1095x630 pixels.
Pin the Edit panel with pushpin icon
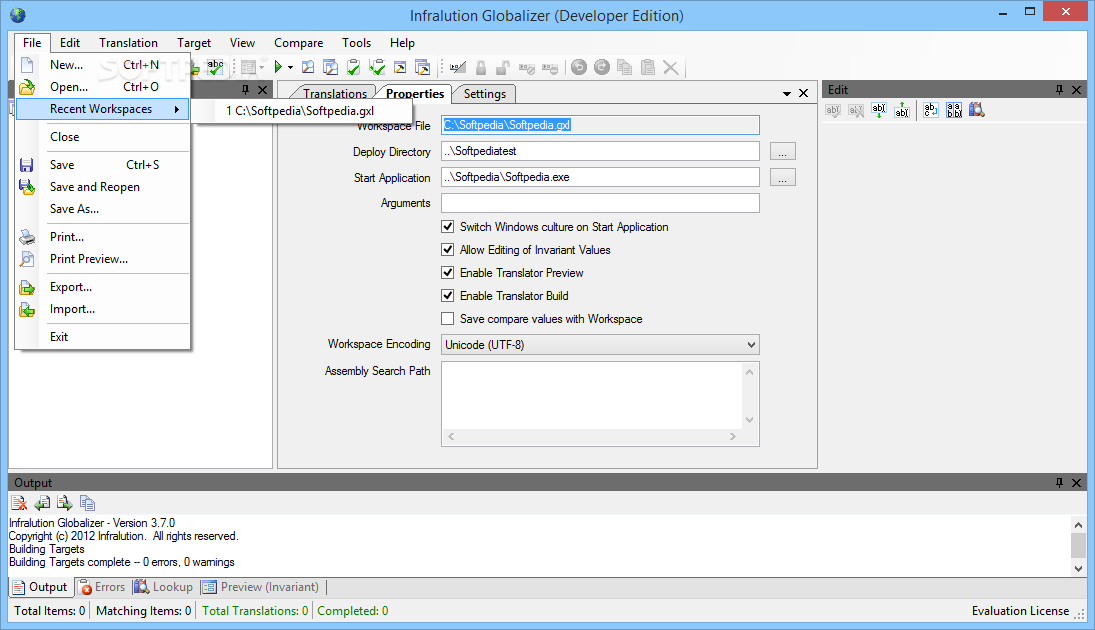point(1059,89)
